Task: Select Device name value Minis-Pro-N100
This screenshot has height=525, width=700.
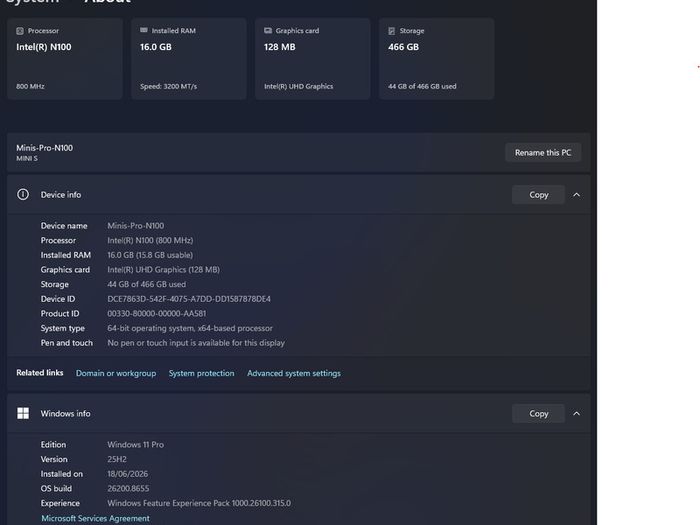Action: coord(136,226)
